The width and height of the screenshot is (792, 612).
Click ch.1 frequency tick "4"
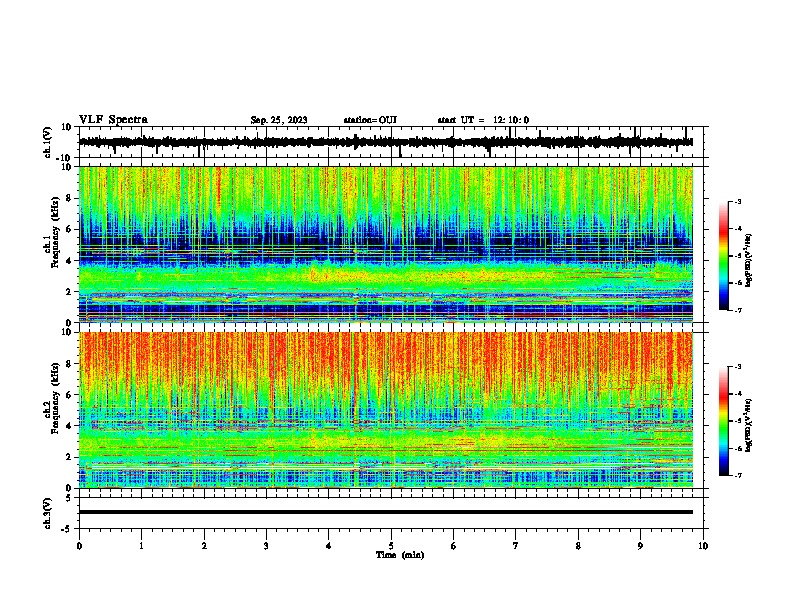tap(69, 261)
